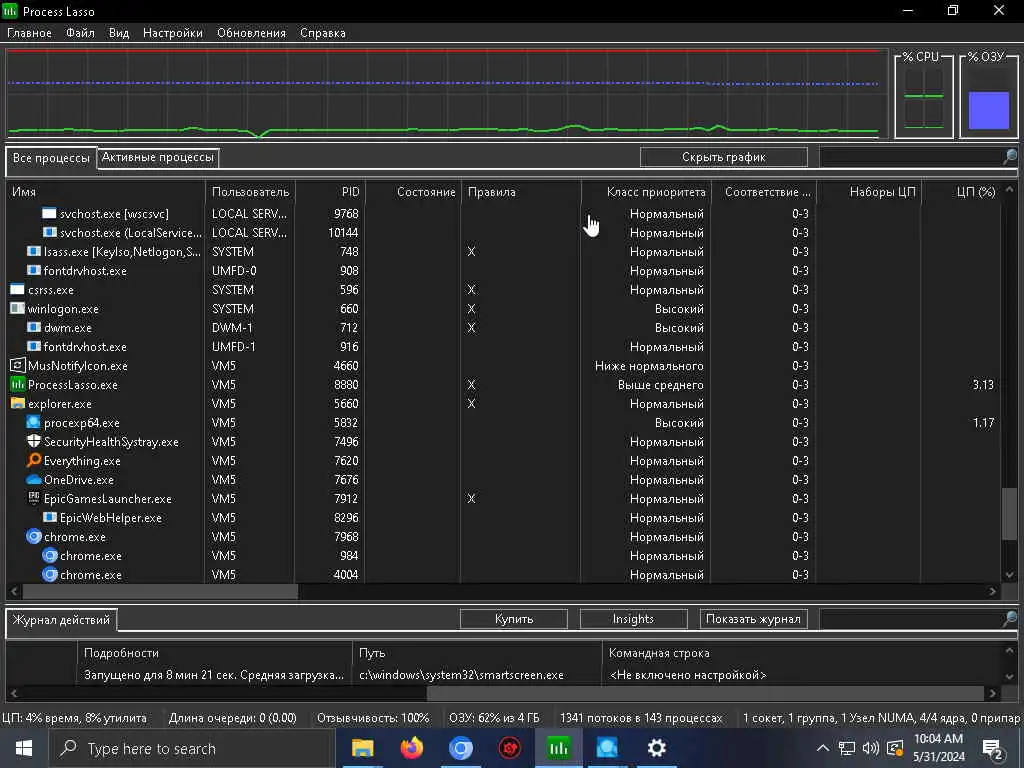Image resolution: width=1024 pixels, height=768 pixels.
Task: Click the OneDrive.exe cloud icon
Action: pyautogui.click(x=33, y=479)
